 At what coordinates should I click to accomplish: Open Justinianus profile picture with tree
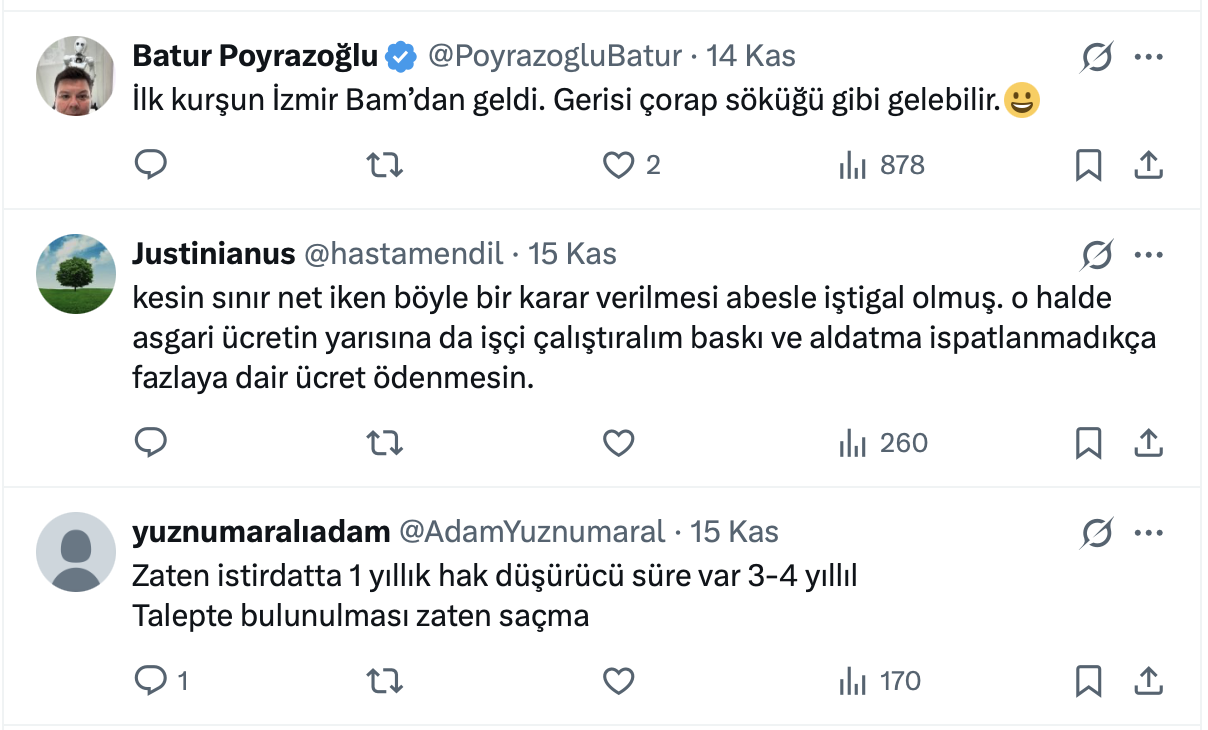click(76, 274)
